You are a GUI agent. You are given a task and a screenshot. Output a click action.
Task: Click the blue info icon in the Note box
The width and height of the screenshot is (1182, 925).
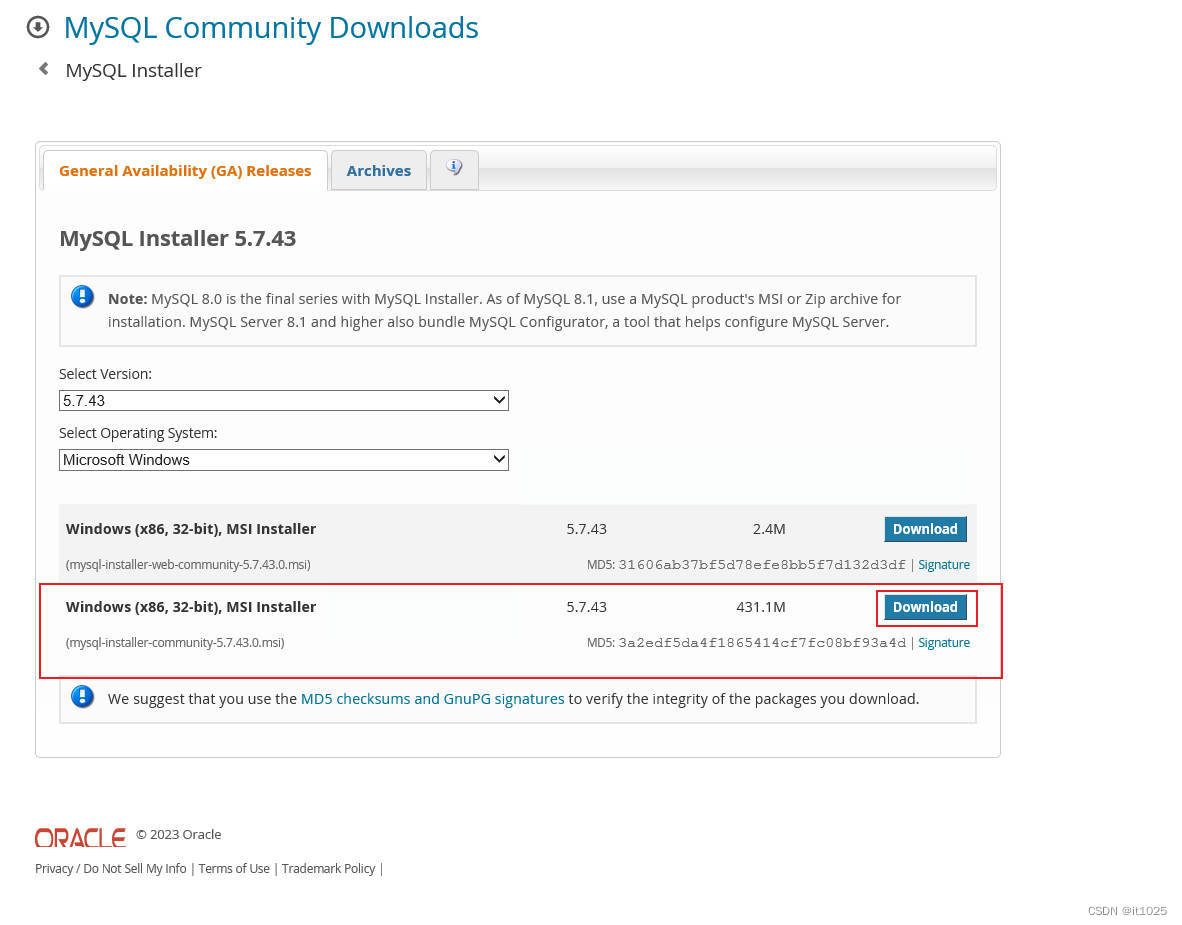[82, 297]
